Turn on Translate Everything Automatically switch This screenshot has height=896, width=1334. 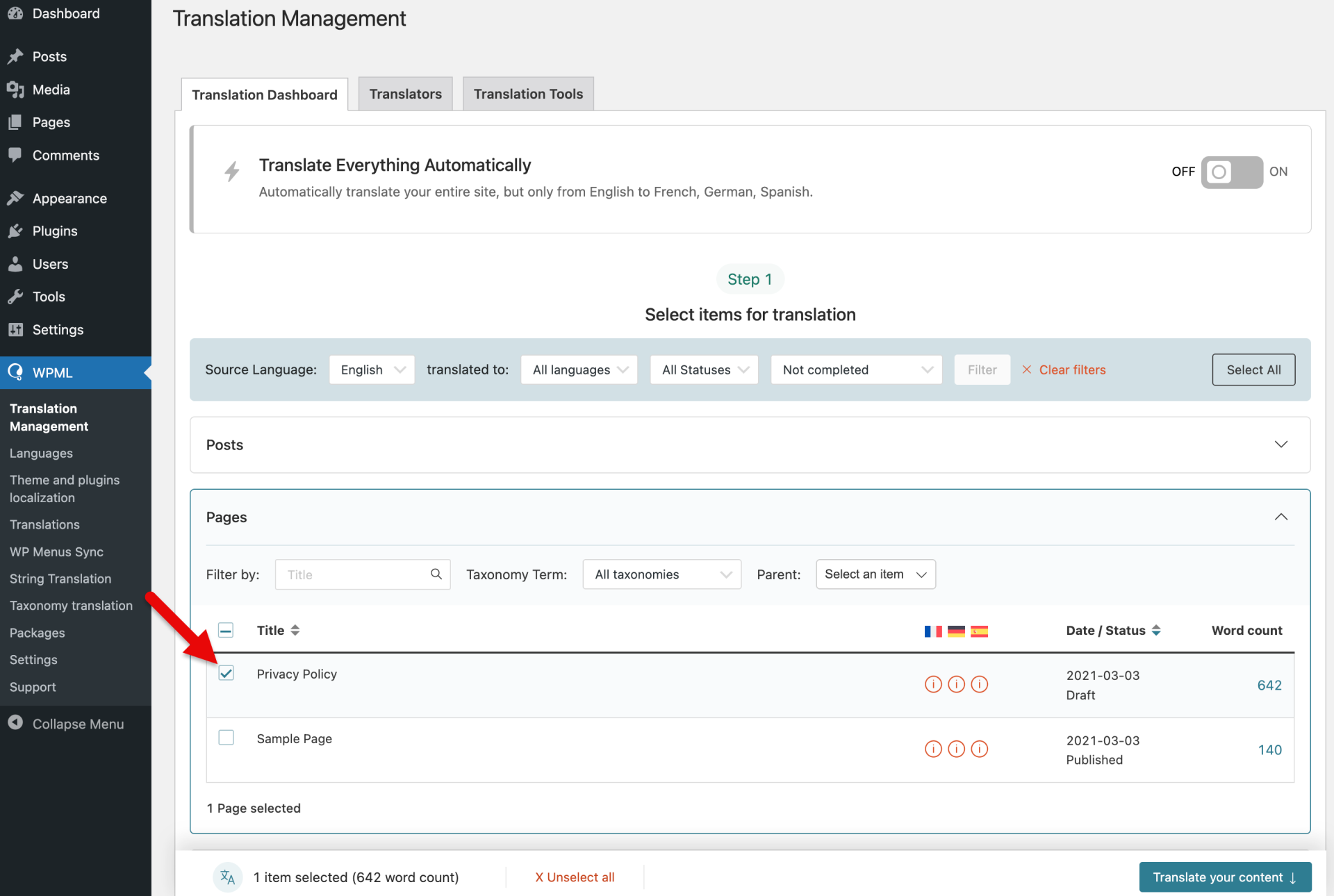(x=1232, y=172)
